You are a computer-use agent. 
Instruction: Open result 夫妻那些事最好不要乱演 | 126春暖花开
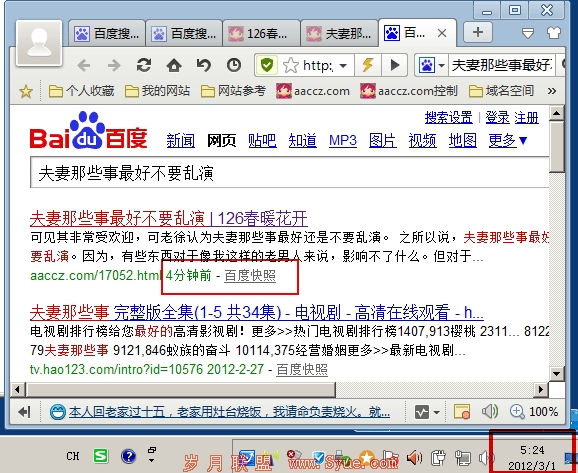point(168,218)
